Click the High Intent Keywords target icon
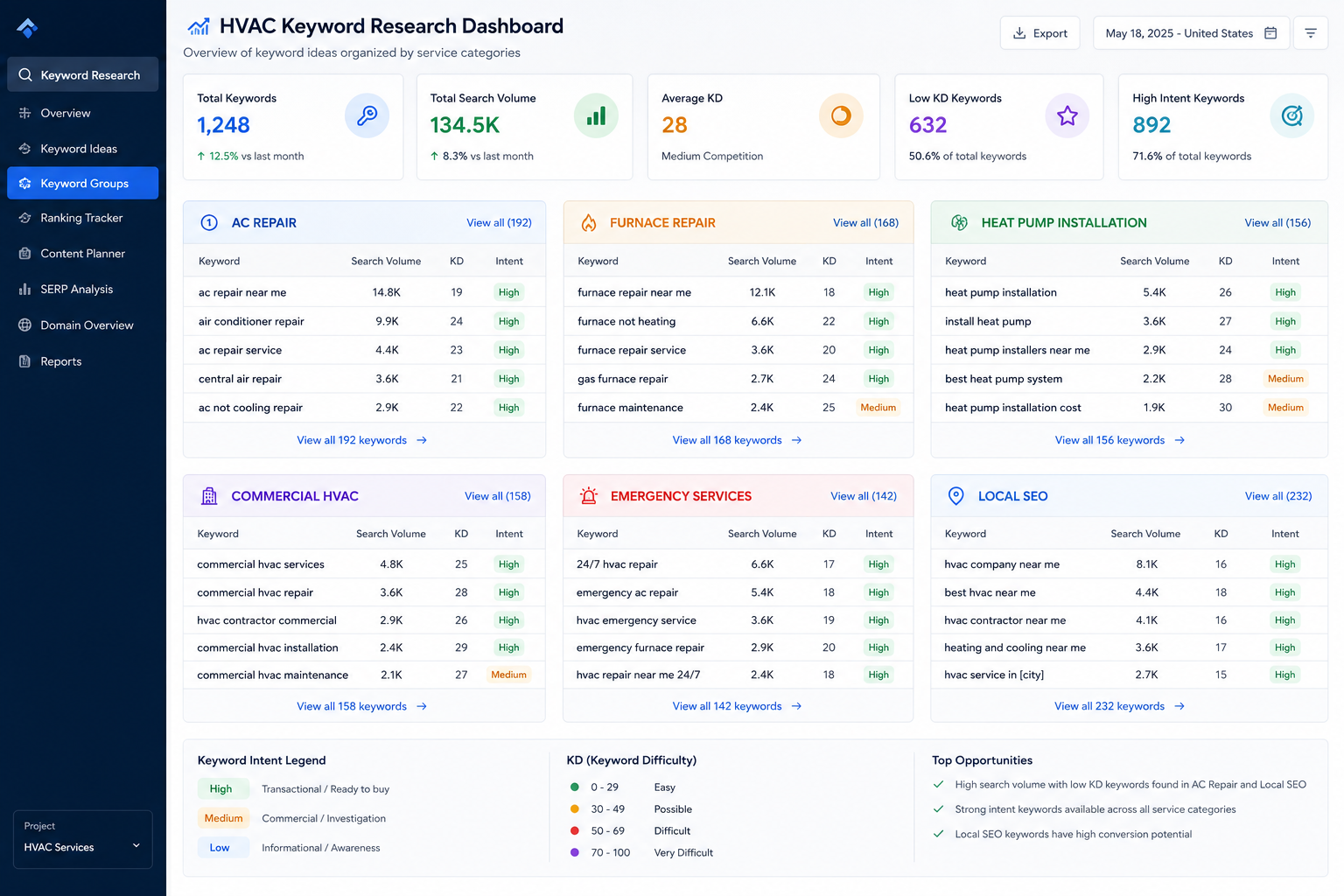 click(x=1291, y=115)
